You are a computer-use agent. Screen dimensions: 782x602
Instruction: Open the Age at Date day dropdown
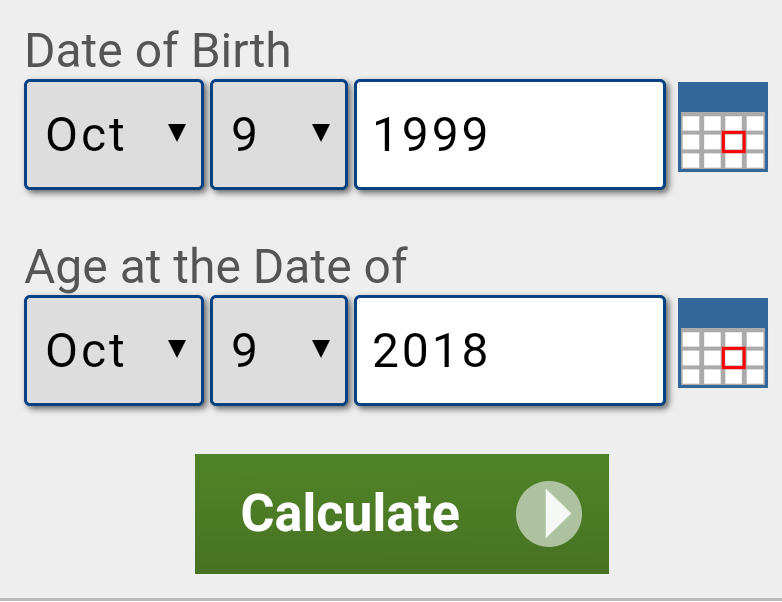click(x=279, y=350)
